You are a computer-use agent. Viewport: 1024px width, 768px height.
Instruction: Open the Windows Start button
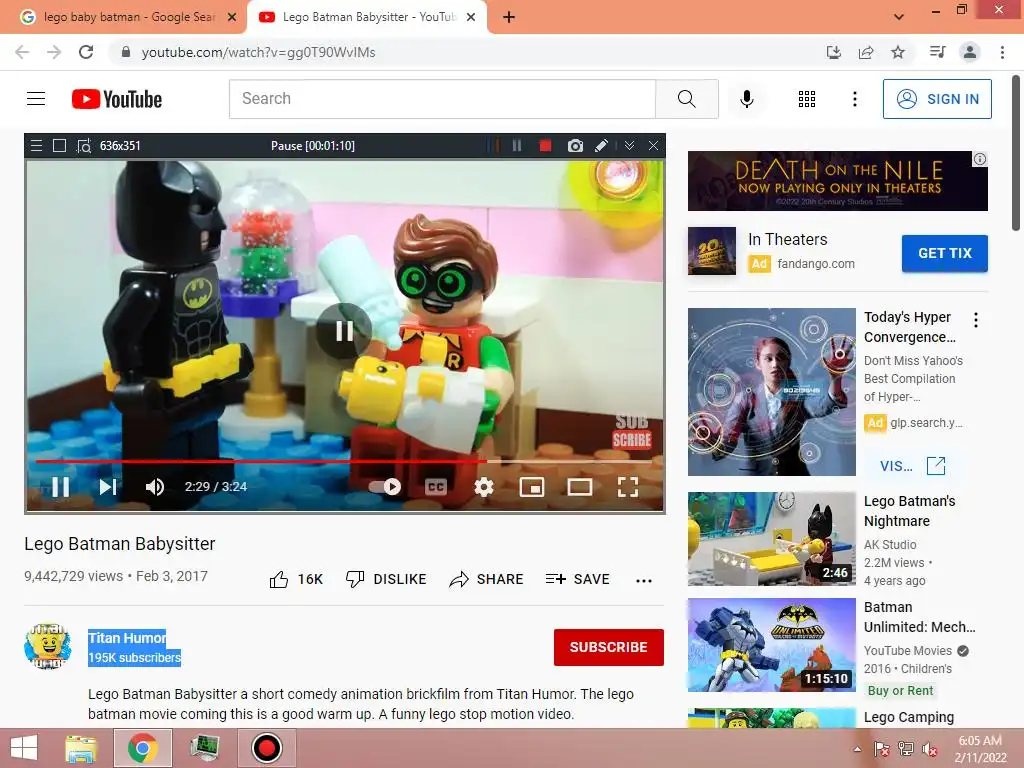point(24,748)
